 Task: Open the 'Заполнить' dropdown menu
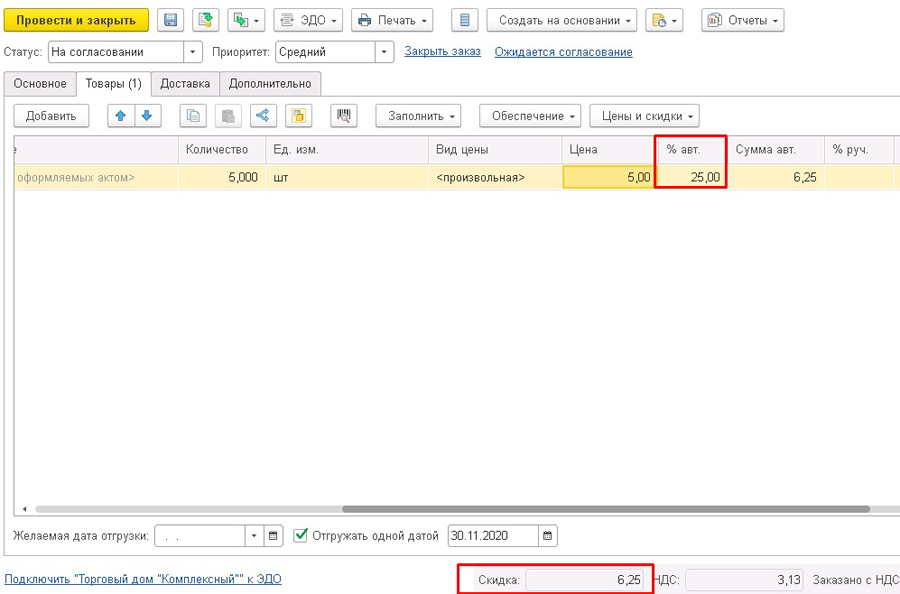pos(418,116)
